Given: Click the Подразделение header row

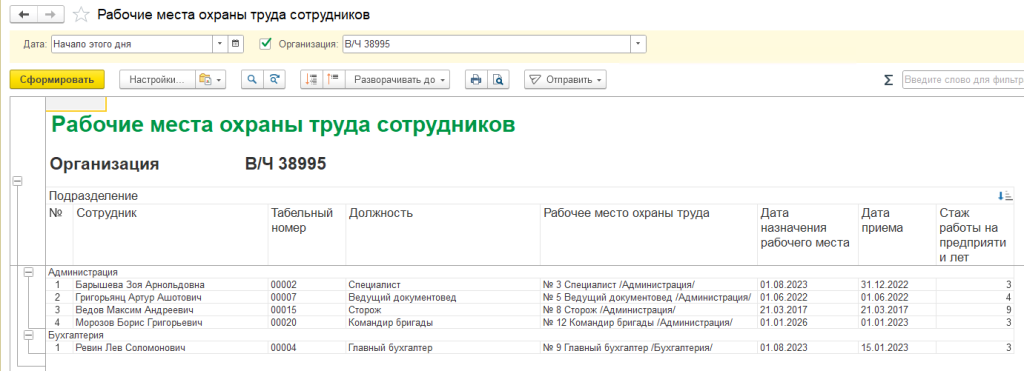Looking at the screenshot, I should click(x=530, y=195).
